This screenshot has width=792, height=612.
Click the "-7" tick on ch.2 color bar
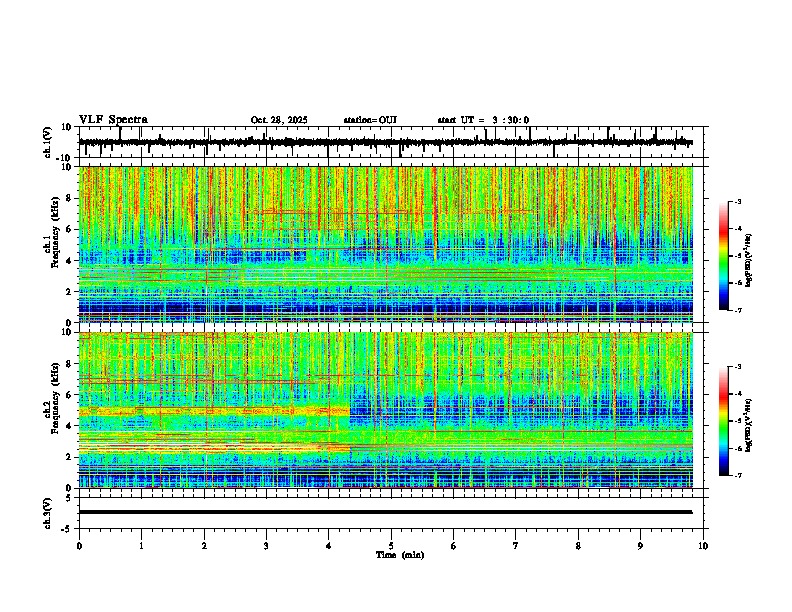pyautogui.click(x=737, y=475)
